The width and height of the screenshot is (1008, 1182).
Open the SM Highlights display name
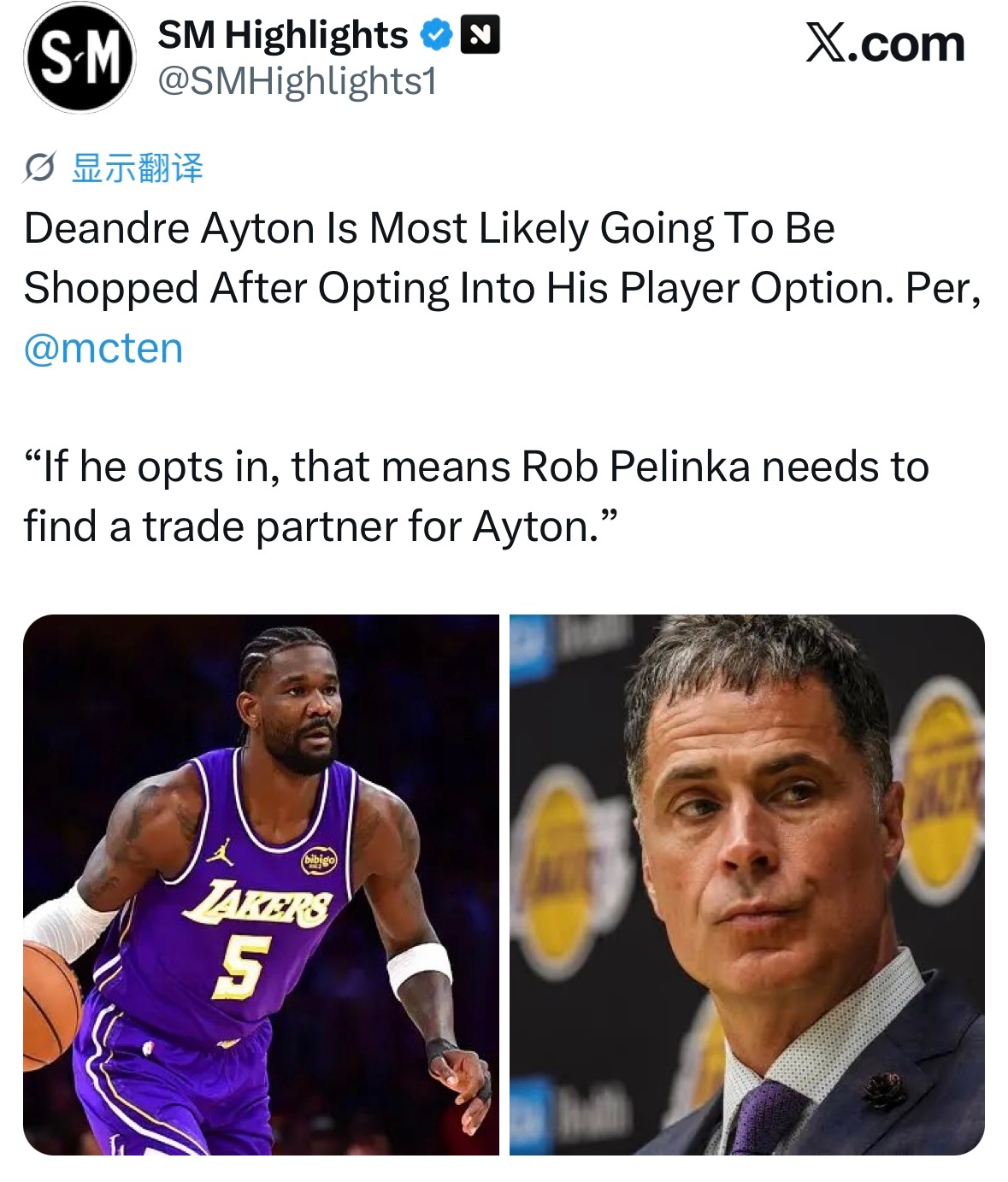pyautogui.click(x=283, y=35)
